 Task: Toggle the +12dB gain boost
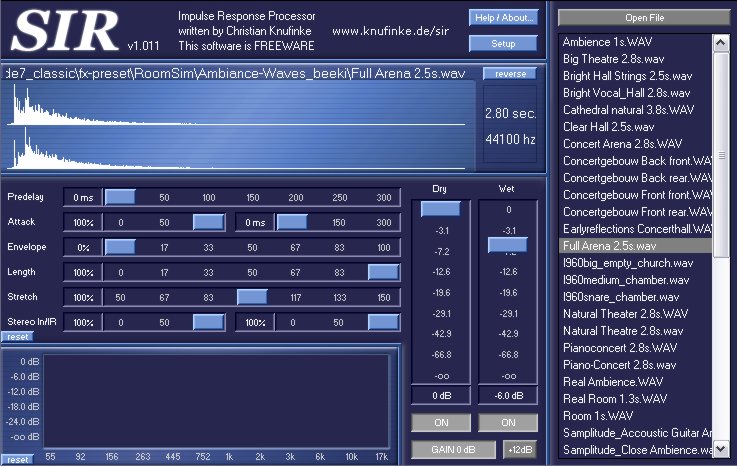(x=520, y=450)
